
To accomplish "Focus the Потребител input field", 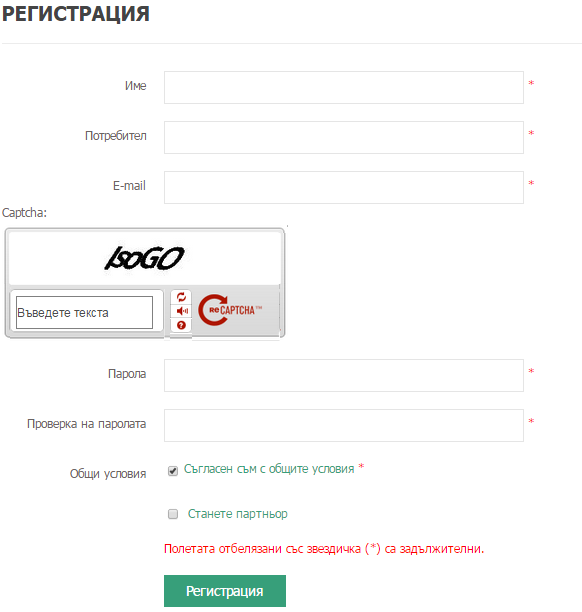I will coord(344,137).
